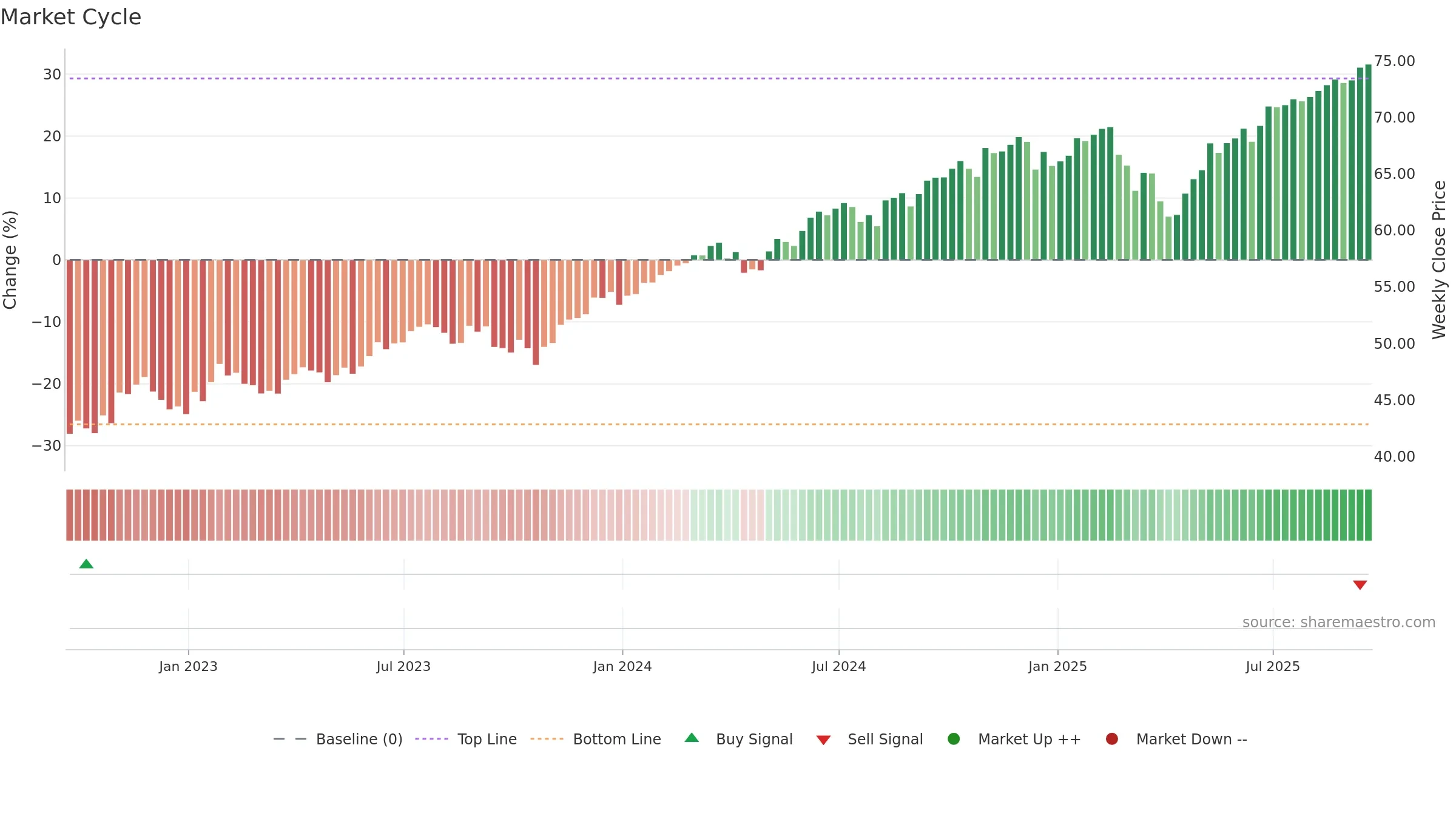This screenshot has height=819, width=1456.
Task: Click the Weekly Close Price axis title
Action: click(1439, 260)
